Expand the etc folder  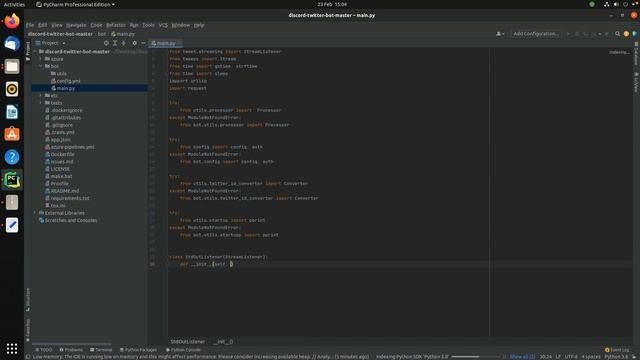(x=41, y=96)
